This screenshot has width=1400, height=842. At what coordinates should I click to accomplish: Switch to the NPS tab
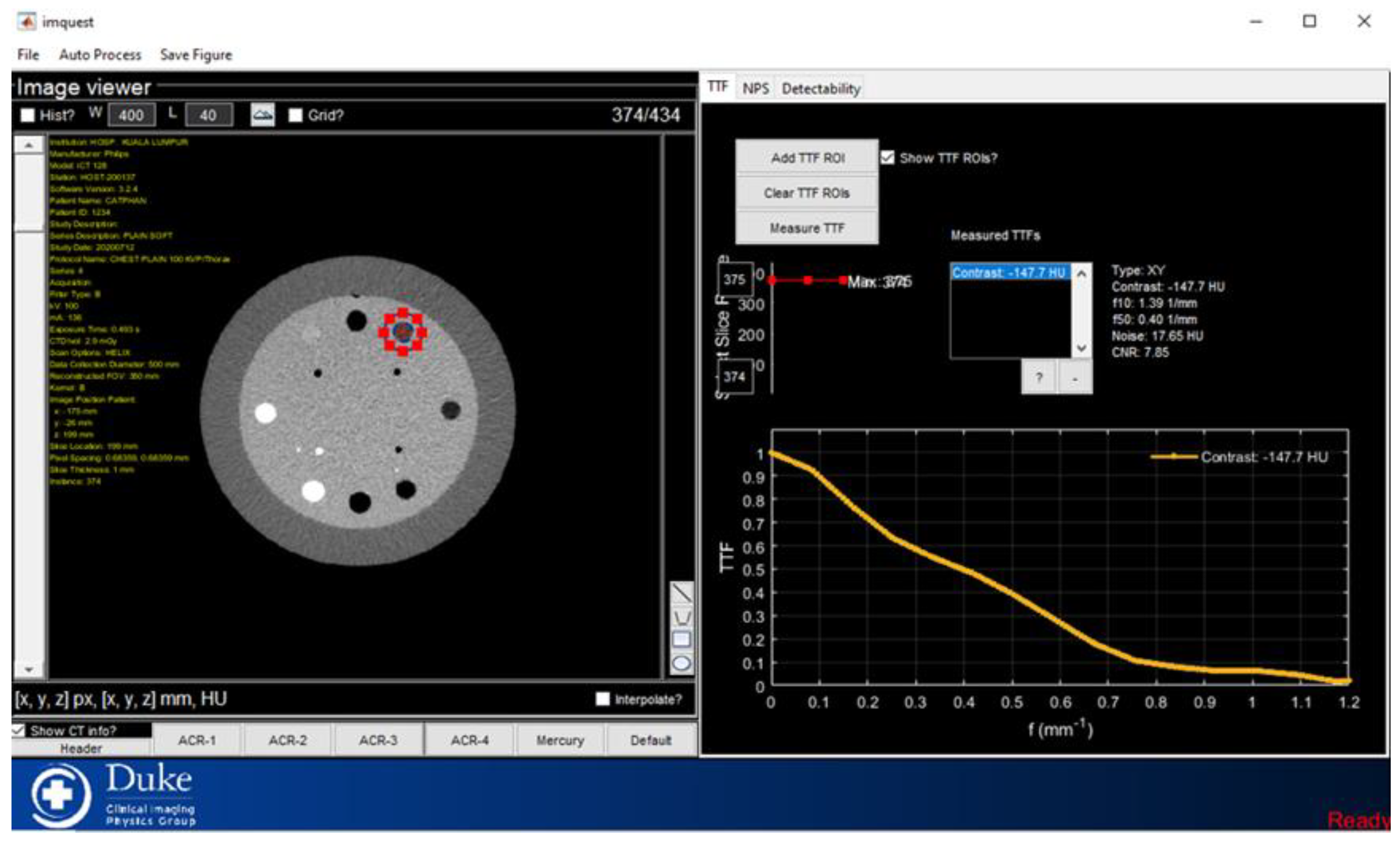coord(755,88)
